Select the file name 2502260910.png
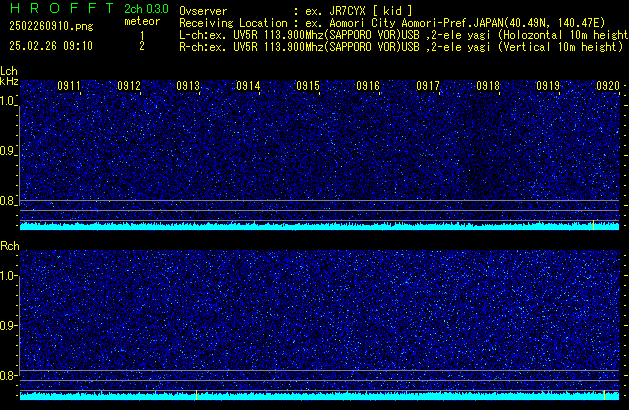Image resolution: width=629 pixels, height=410 pixels. click(x=51, y=26)
